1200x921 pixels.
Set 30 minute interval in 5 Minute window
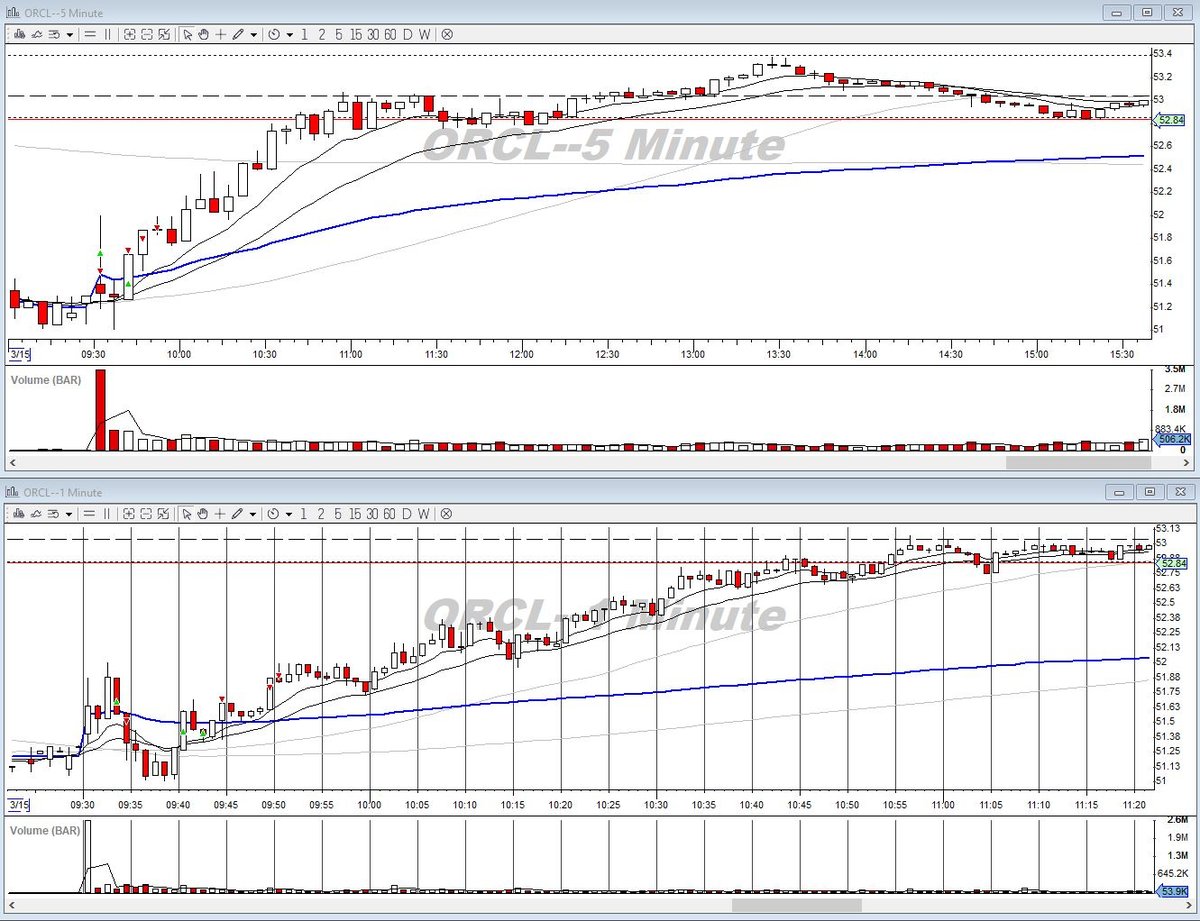tap(373, 34)
